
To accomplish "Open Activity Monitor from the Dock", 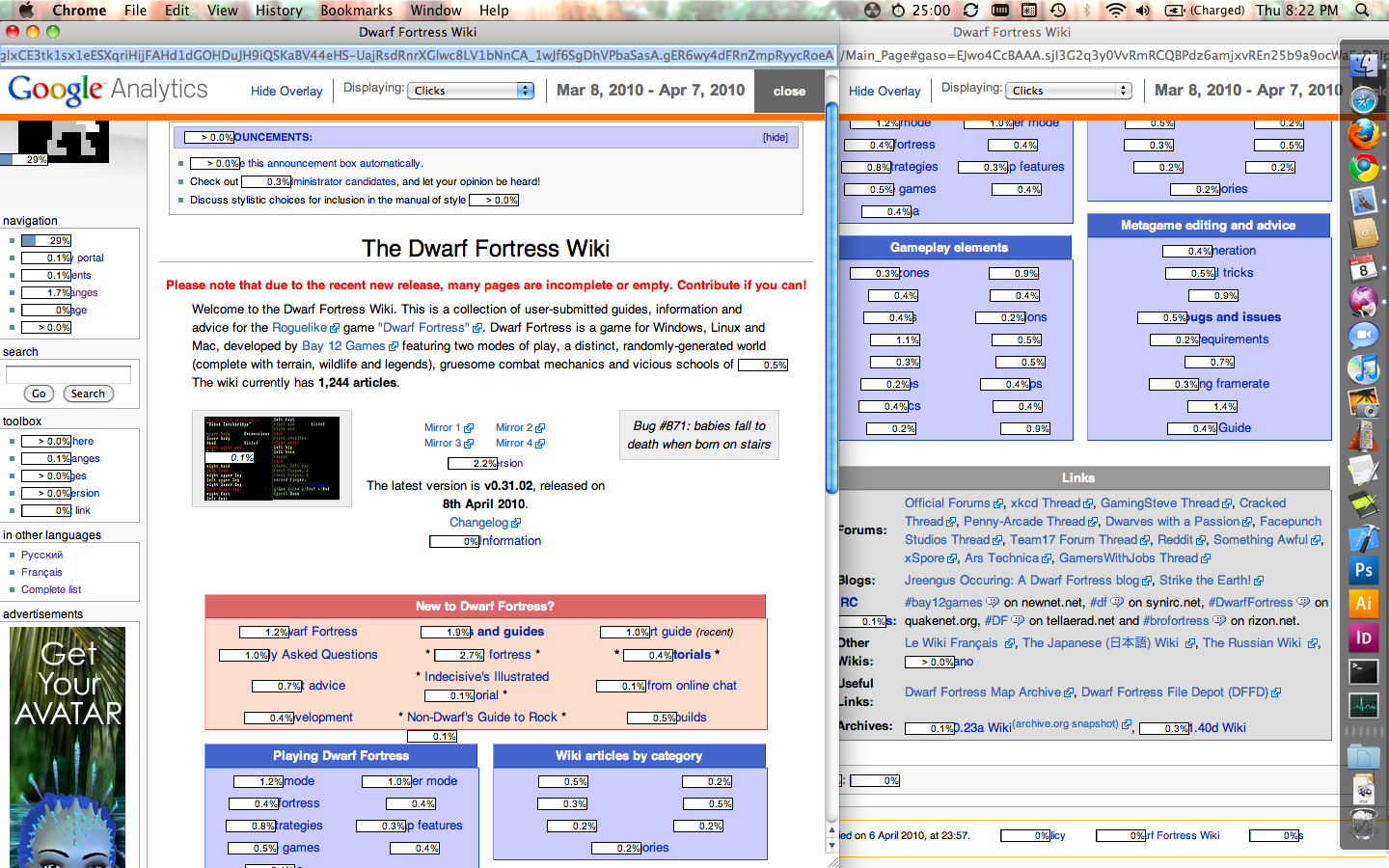I will [1364, 705].
